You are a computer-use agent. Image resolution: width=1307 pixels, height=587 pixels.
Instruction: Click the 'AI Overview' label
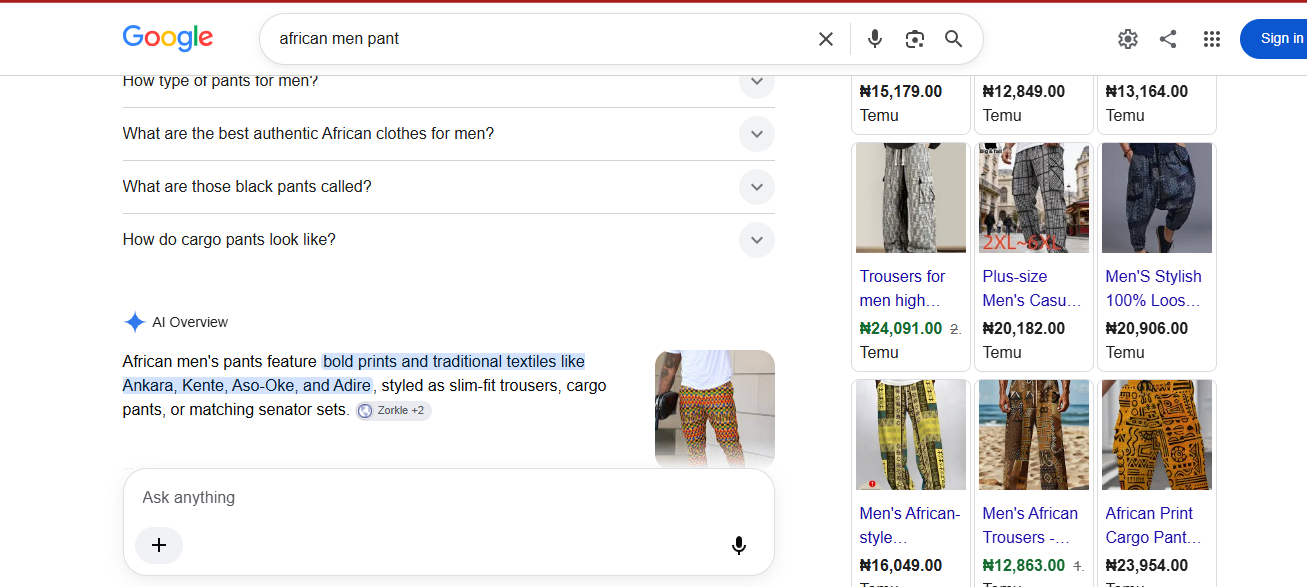coord(190,322)
